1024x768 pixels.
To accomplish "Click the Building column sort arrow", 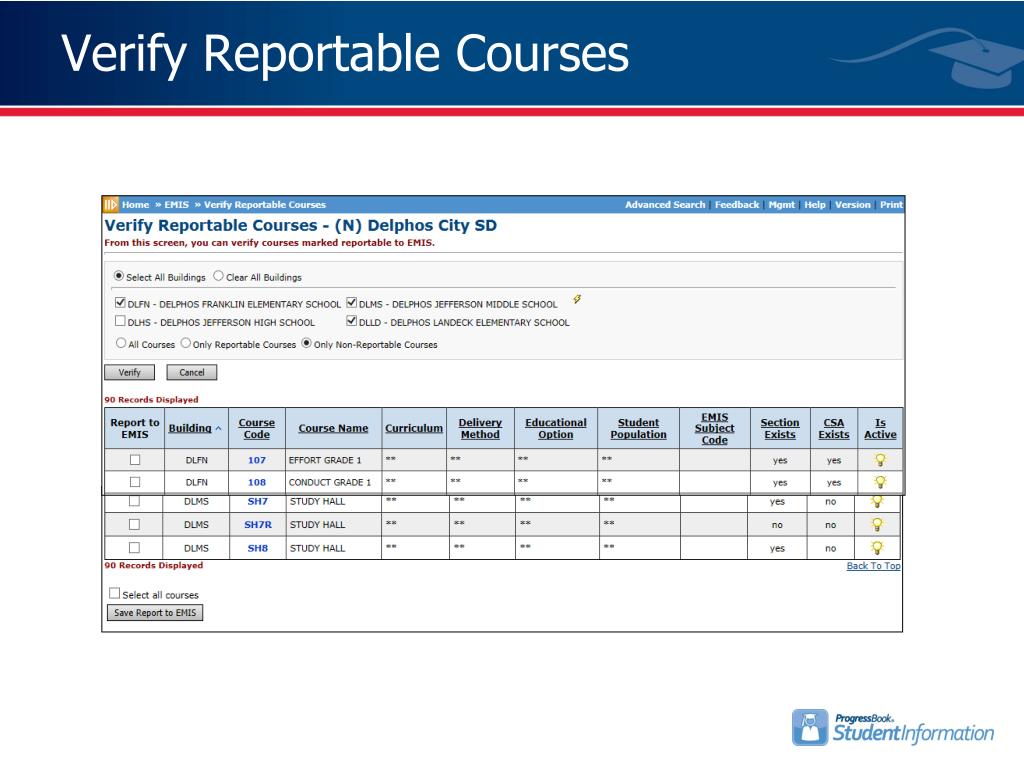I will [218, 428].
